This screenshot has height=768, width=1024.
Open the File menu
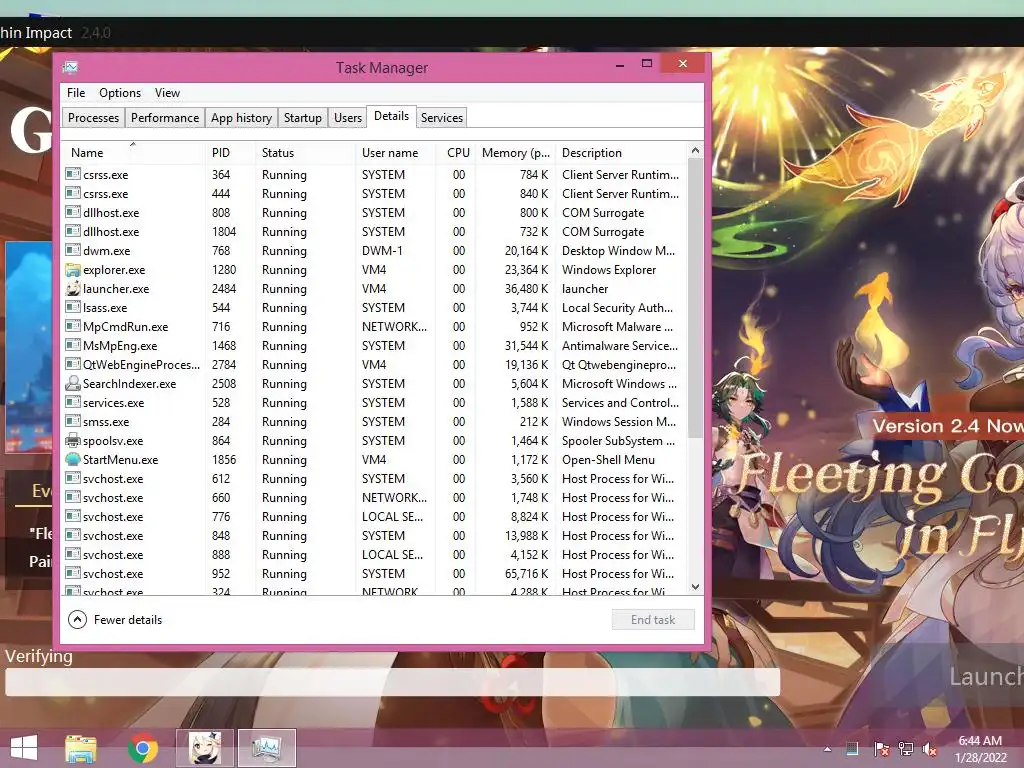76,93
